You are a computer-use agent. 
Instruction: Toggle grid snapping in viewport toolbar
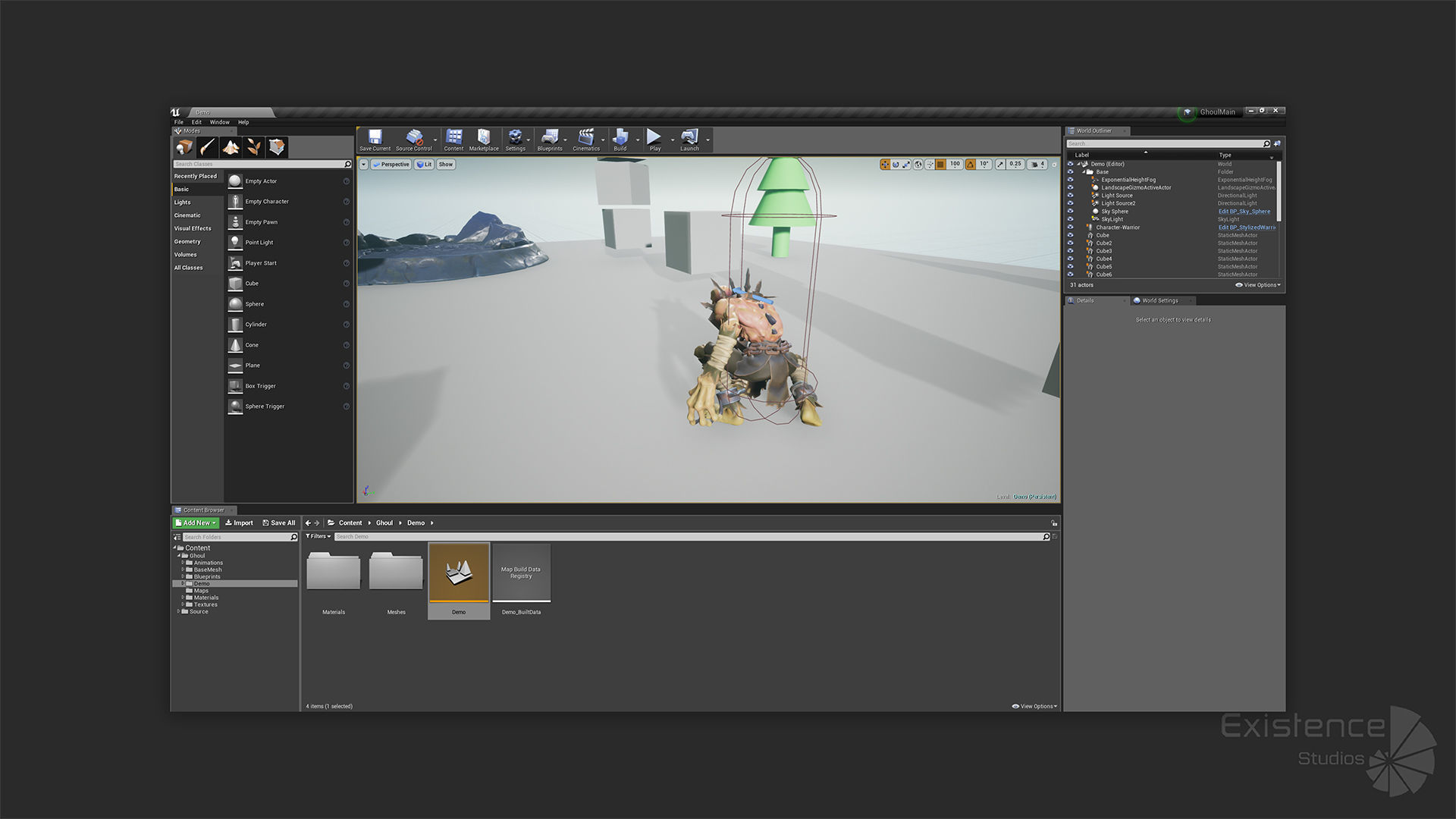tap(940, 165)
